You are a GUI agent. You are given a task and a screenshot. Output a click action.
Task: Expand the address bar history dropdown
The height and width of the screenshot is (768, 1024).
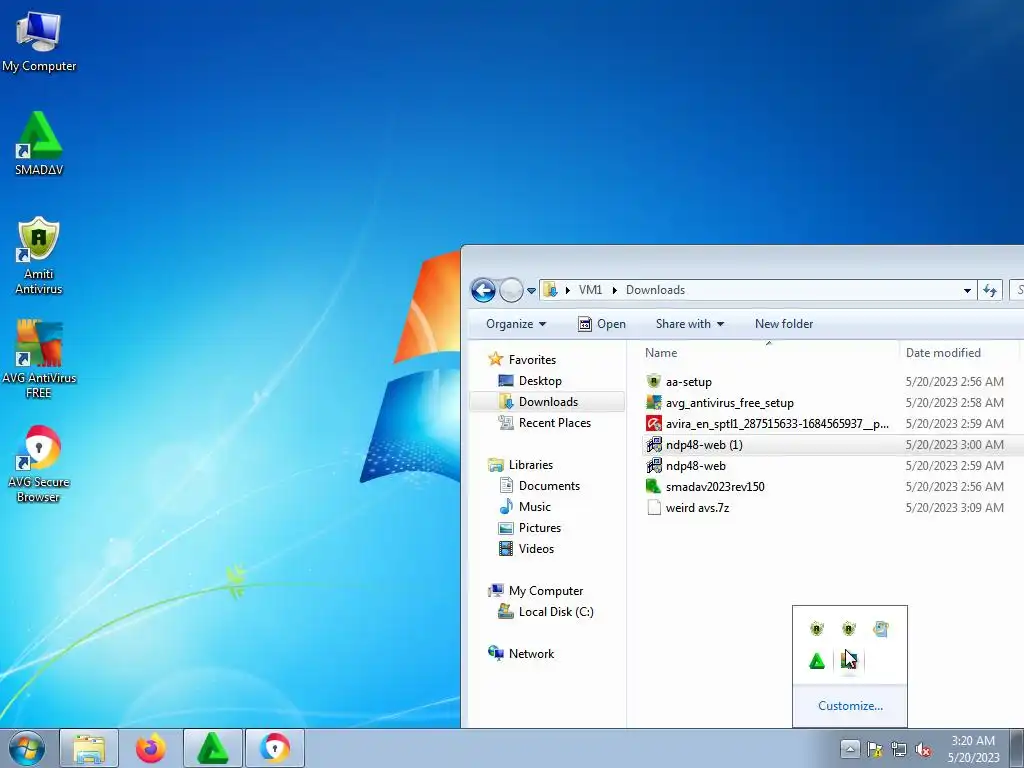point(967,291)
